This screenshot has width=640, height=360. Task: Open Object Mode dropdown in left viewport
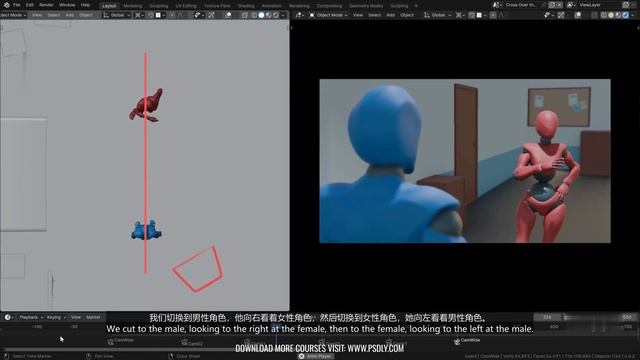pyautogui.click(x=13, y=15)
